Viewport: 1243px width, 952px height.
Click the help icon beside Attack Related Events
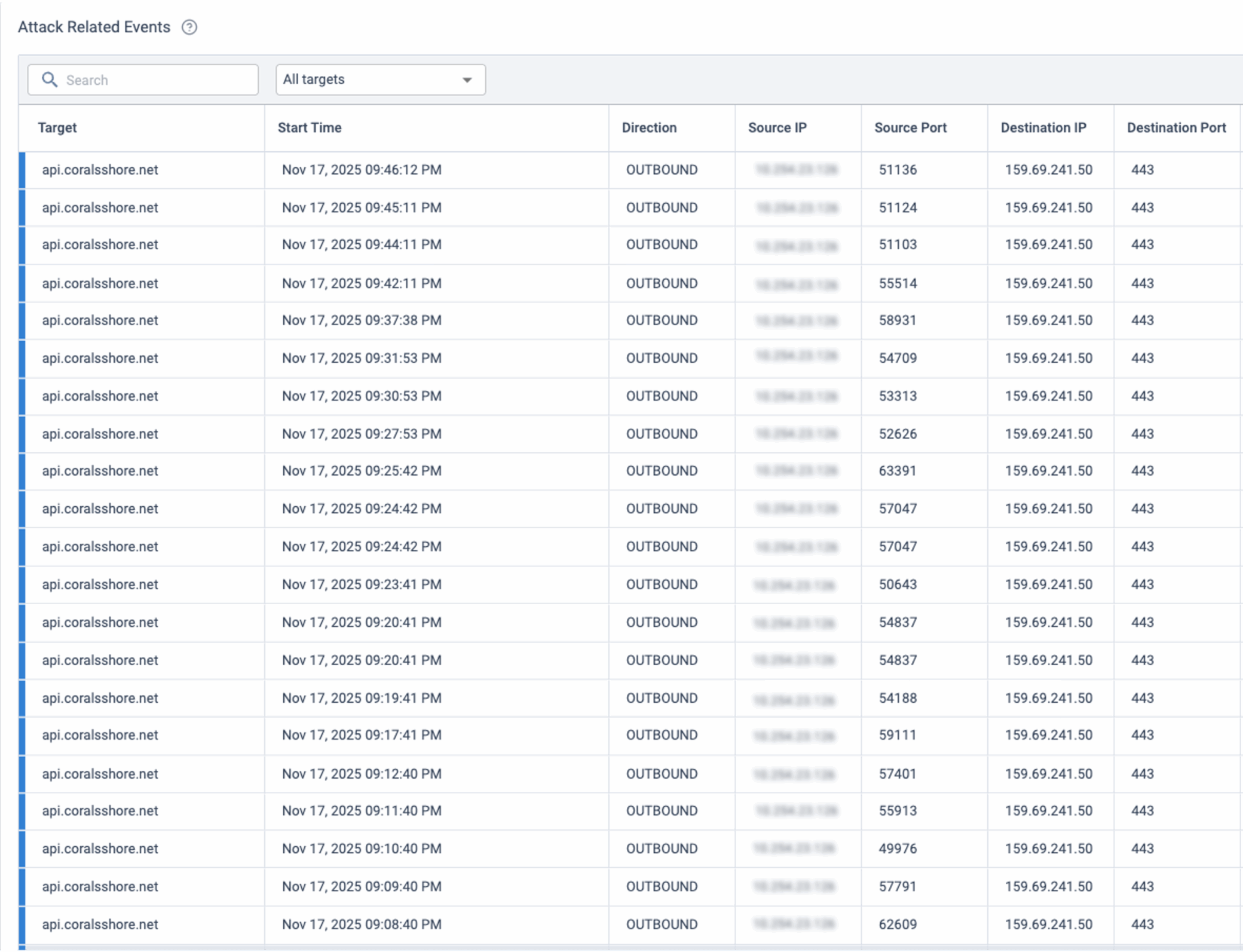coord(189,27)
